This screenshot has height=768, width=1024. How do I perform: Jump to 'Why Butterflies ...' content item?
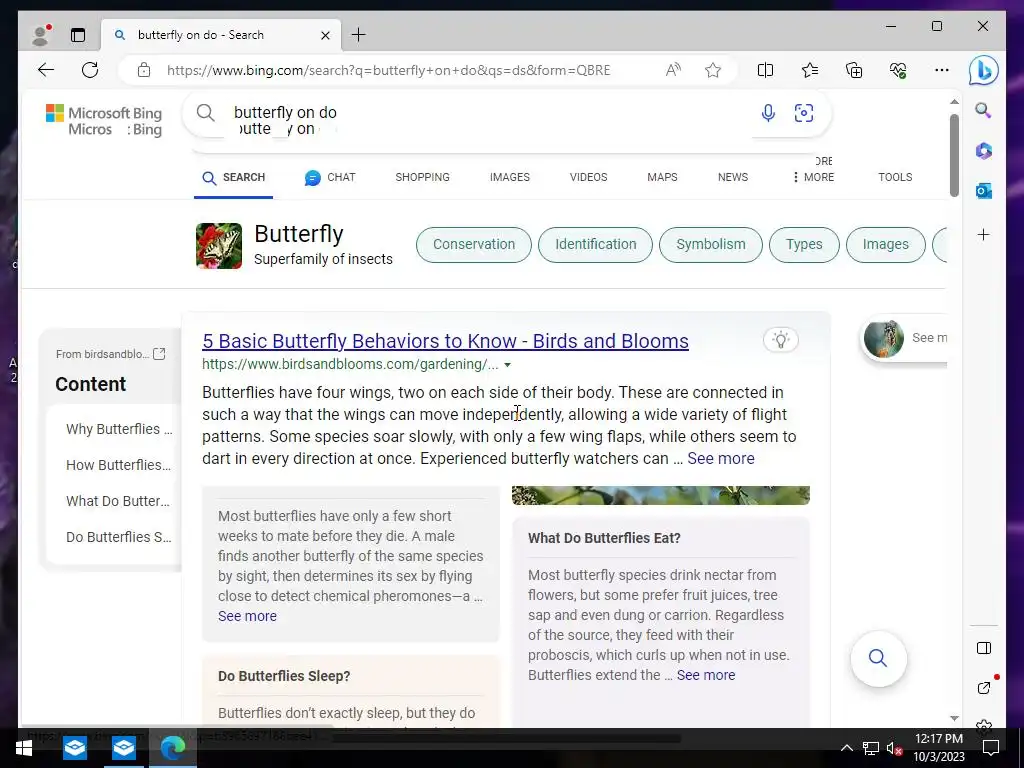point(119,429)
